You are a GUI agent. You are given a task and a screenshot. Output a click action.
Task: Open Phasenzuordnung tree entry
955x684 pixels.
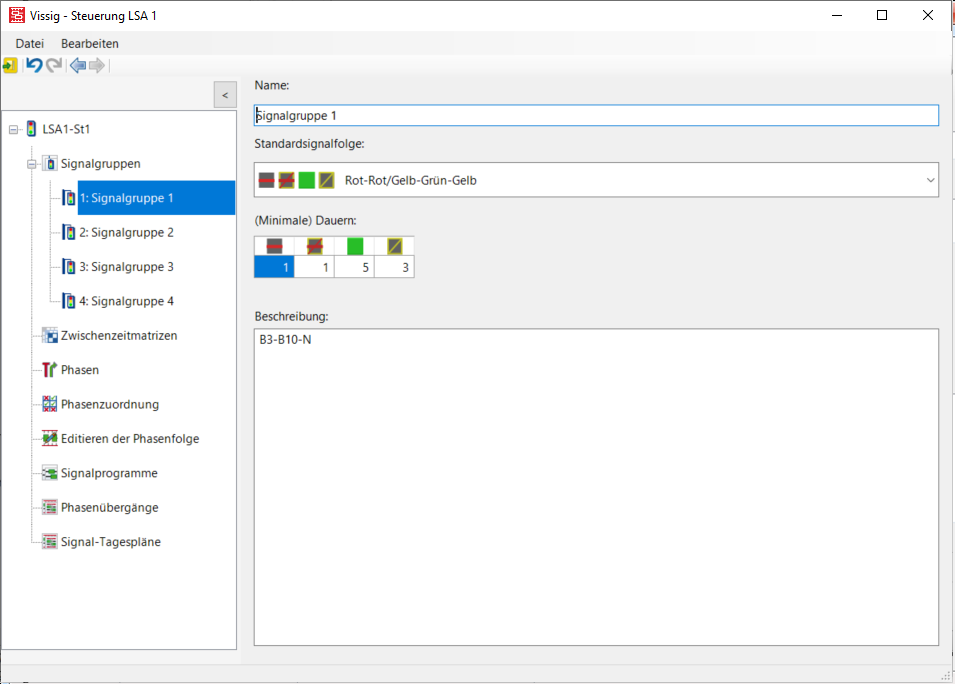pos(110,404)
